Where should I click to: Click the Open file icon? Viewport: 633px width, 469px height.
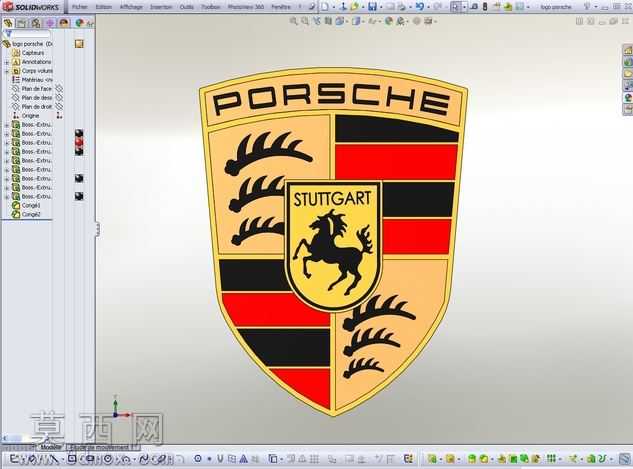point(354,7)
